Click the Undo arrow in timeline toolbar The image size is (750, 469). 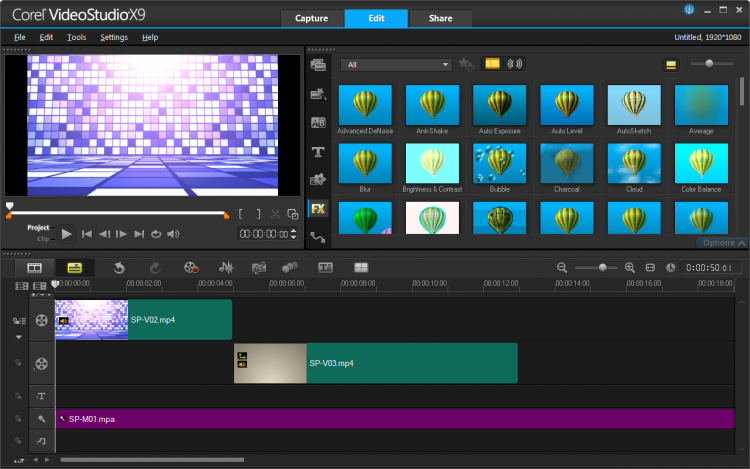pyautogui.click(x=118, y=268)
